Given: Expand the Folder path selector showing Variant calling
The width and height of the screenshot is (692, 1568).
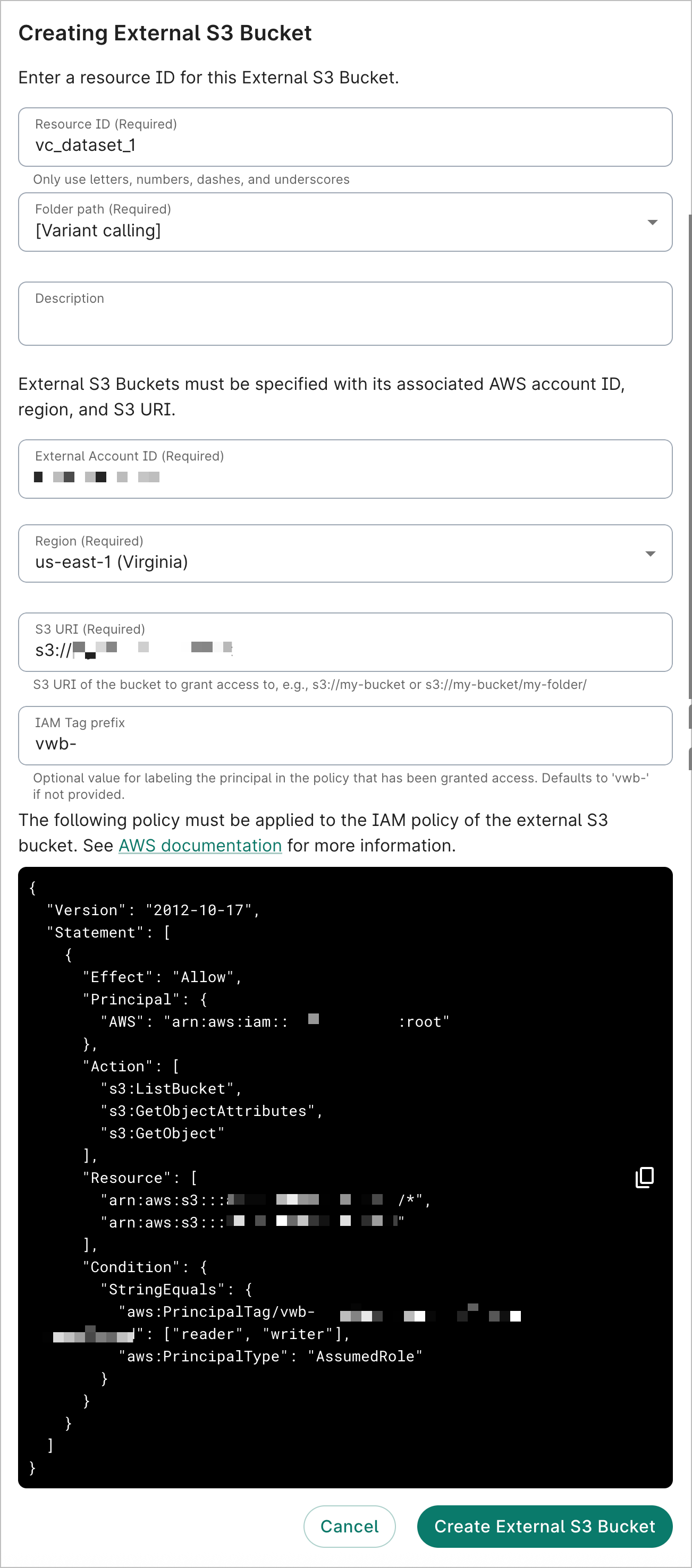Looking at the screenshot, I should point(345,222).
